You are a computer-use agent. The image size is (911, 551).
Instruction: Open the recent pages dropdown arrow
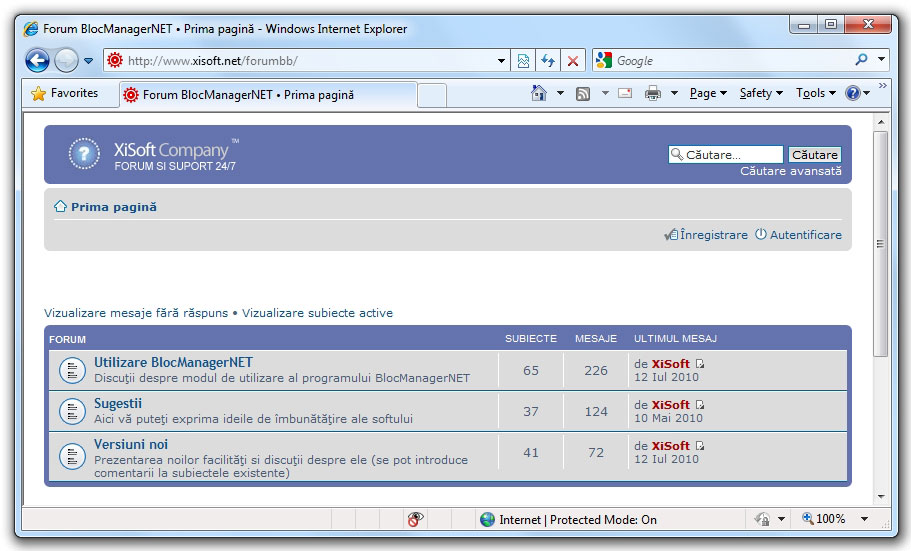[x=88, y=61]
